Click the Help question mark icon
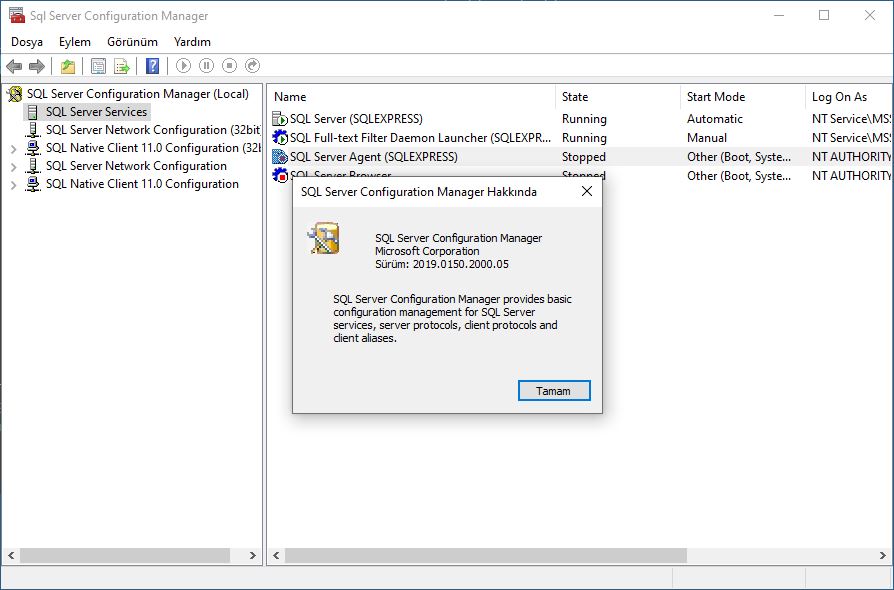This screenshot has height=590, width=894. pos(152,66)
